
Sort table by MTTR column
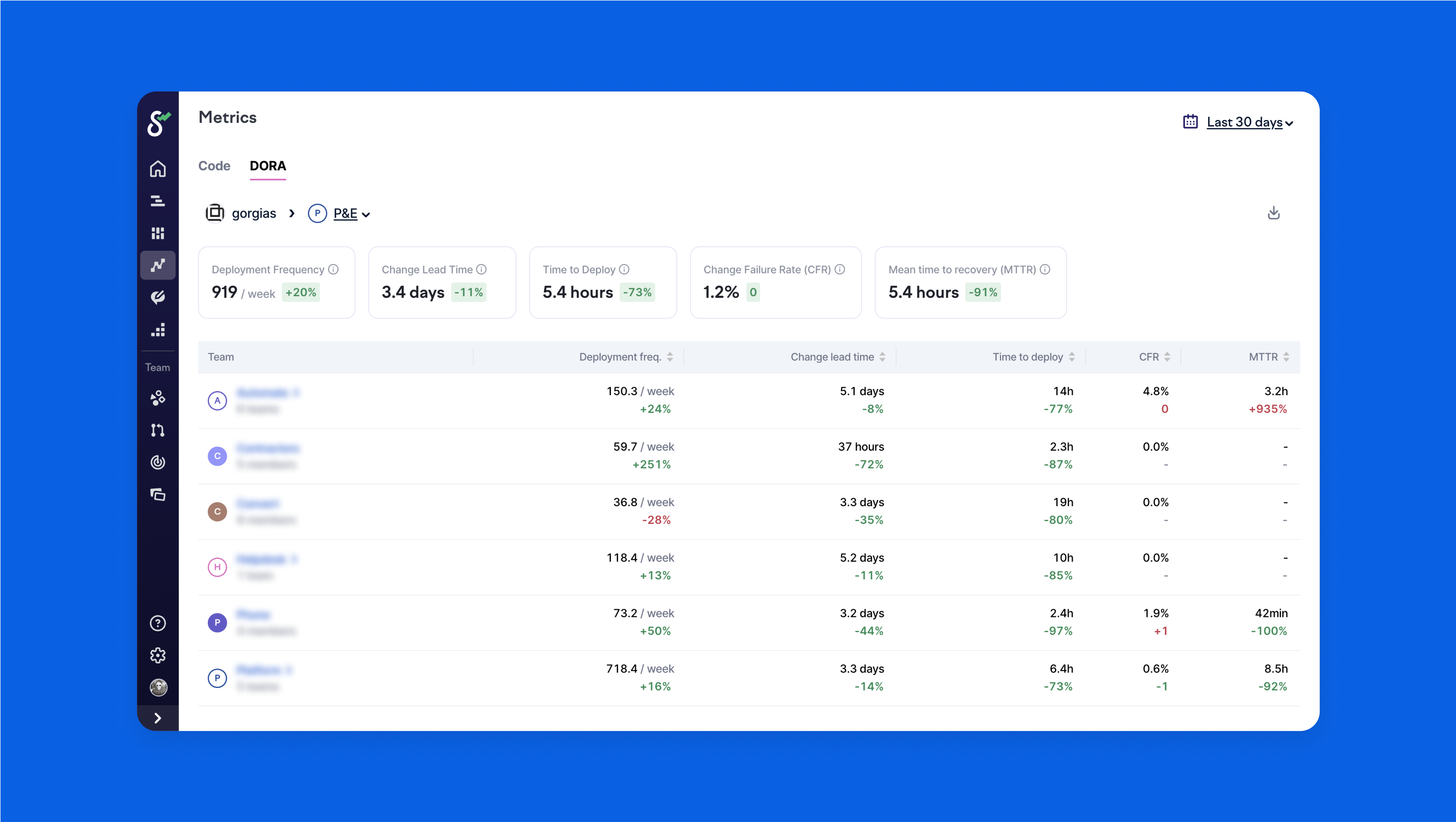click(x=1286, y=357)
